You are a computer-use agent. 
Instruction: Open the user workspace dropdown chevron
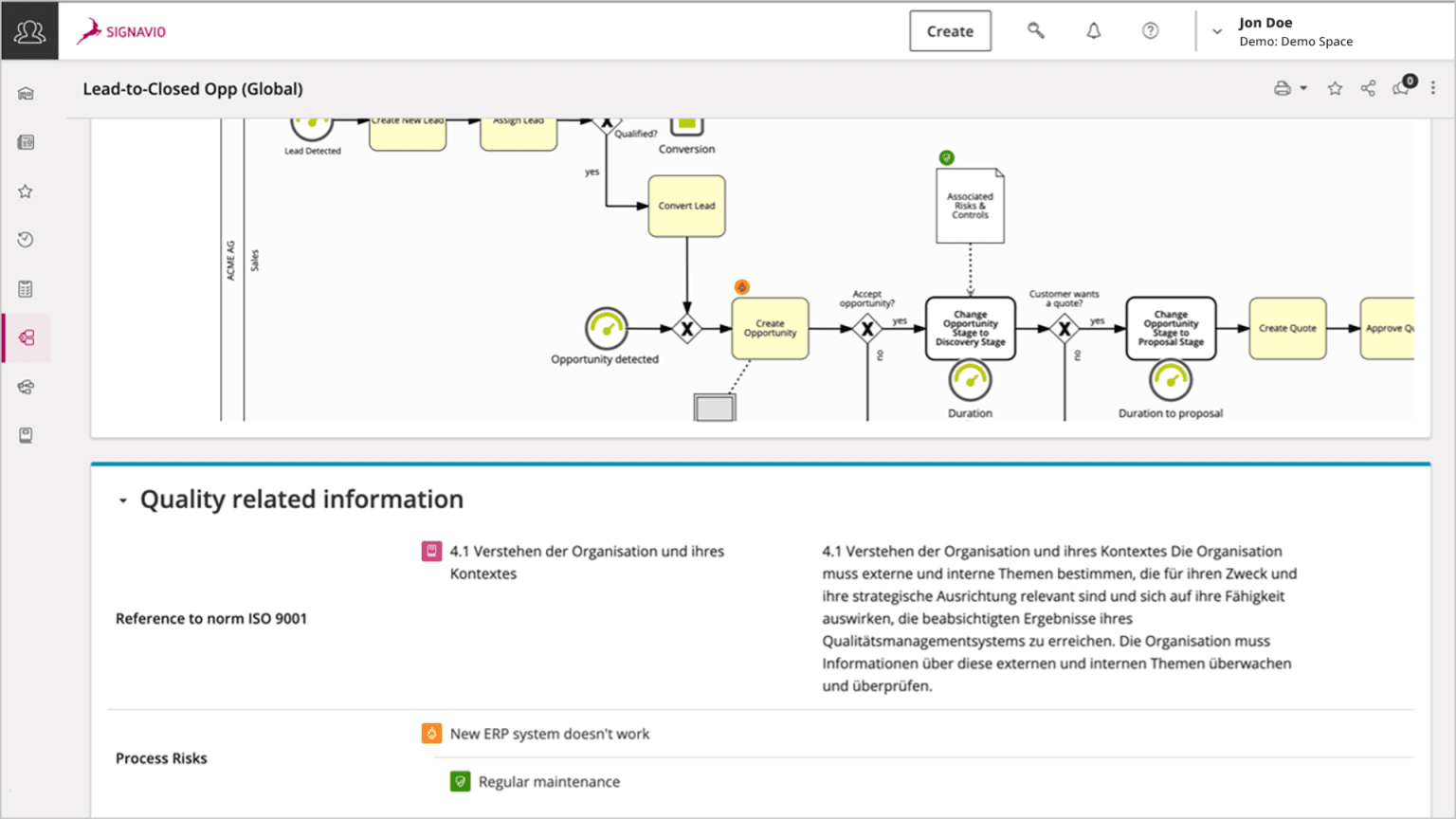pyautogui.click(x=1216, y=30)
